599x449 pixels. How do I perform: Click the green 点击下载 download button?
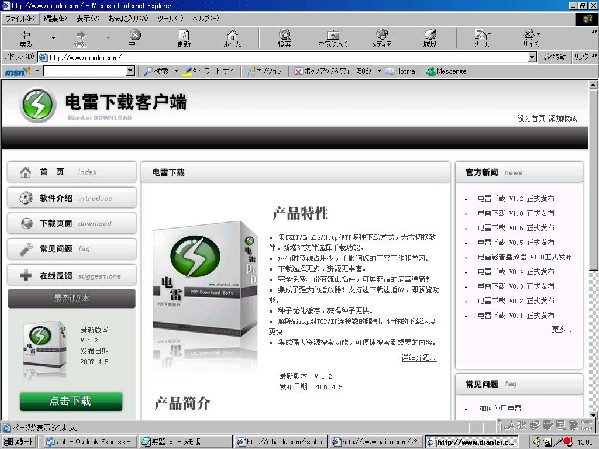tap(71, 401)
